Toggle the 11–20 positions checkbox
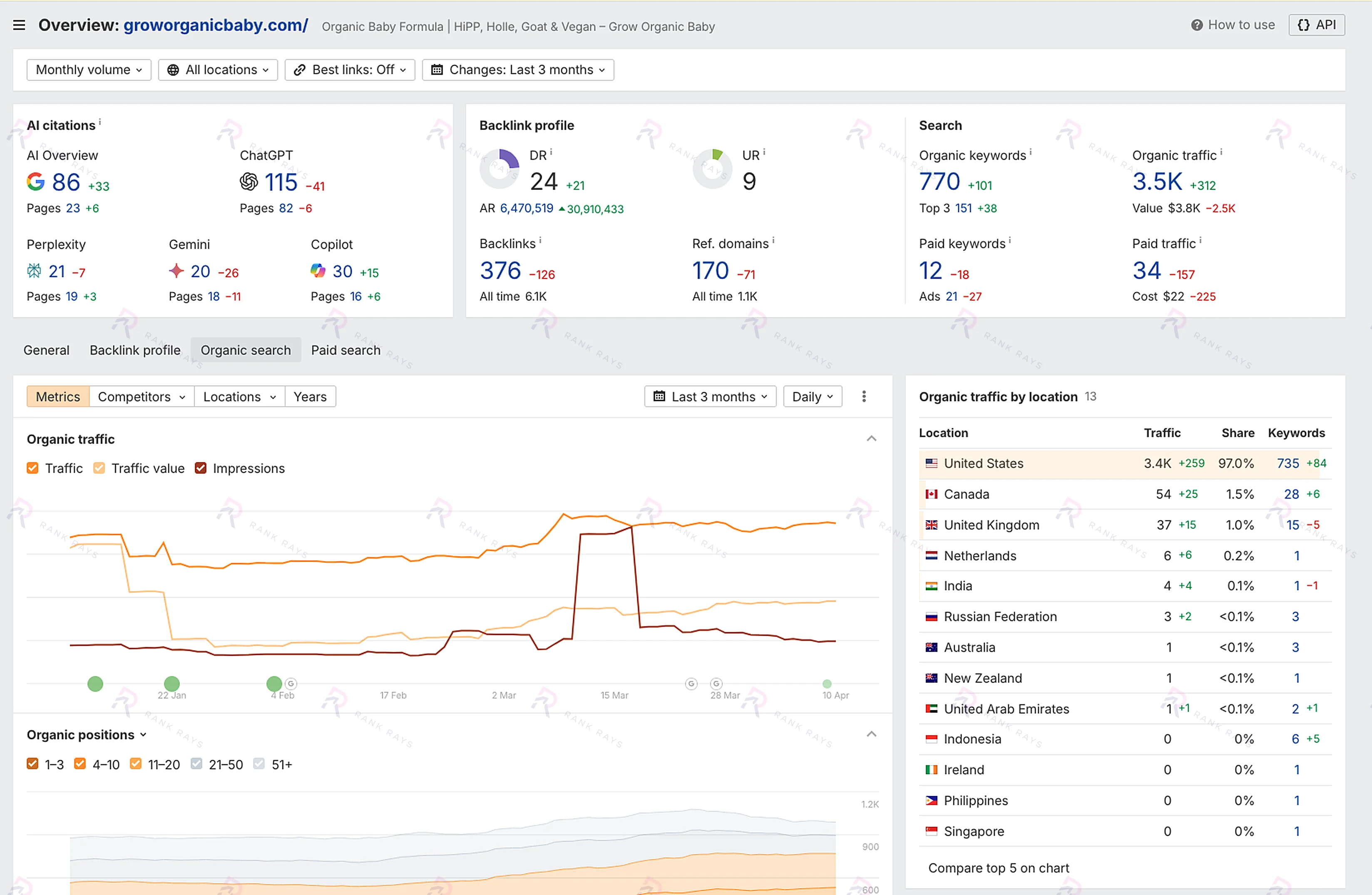This screenshot has height=895, width=1372. pyautogui.click(x=135, y=764)
